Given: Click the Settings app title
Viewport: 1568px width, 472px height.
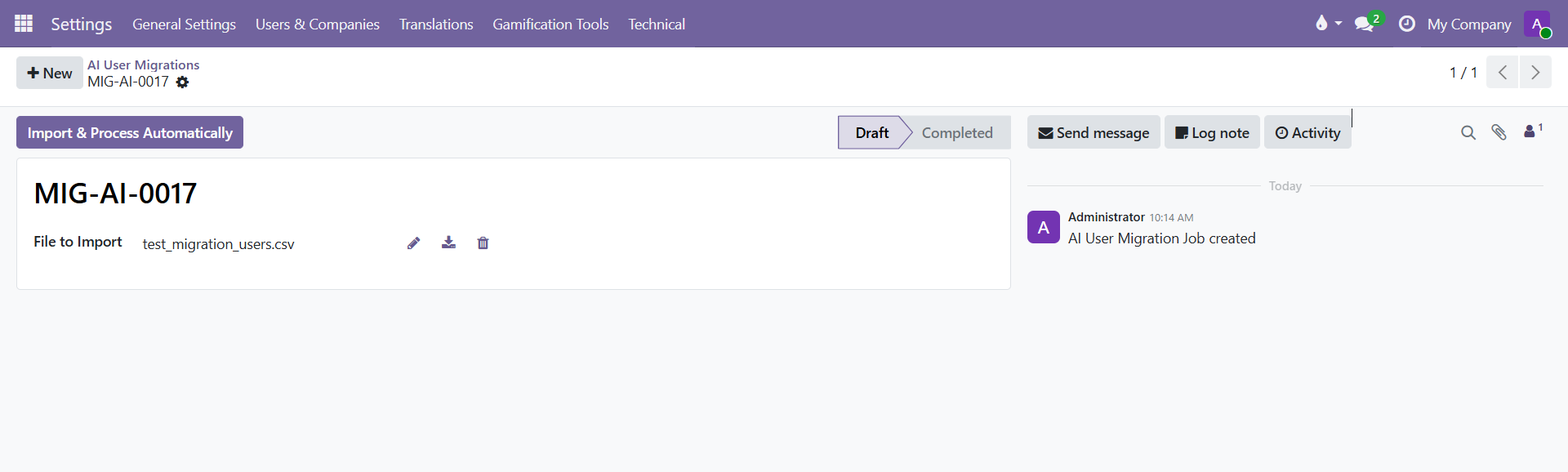Looking at the screenshot, I should point(81,24).
